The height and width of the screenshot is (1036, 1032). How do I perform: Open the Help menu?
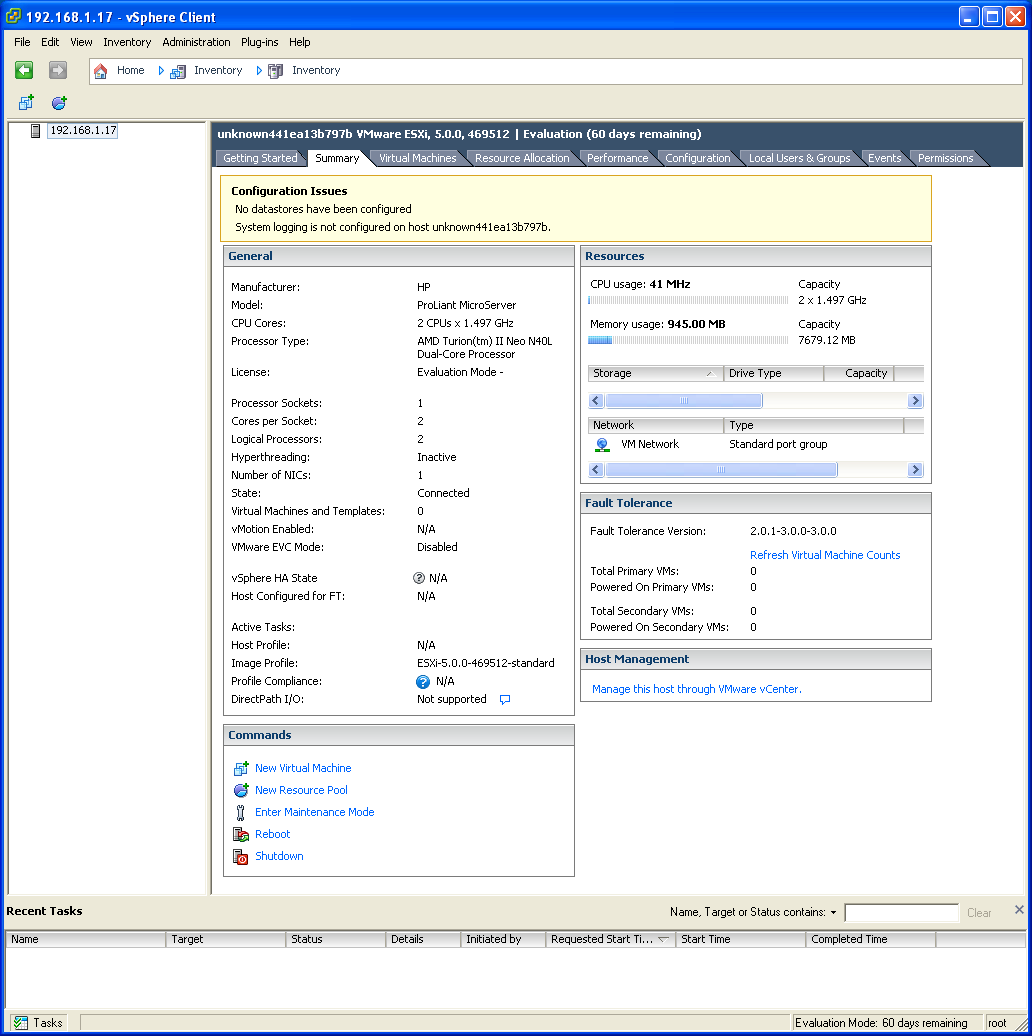point(299,42)
